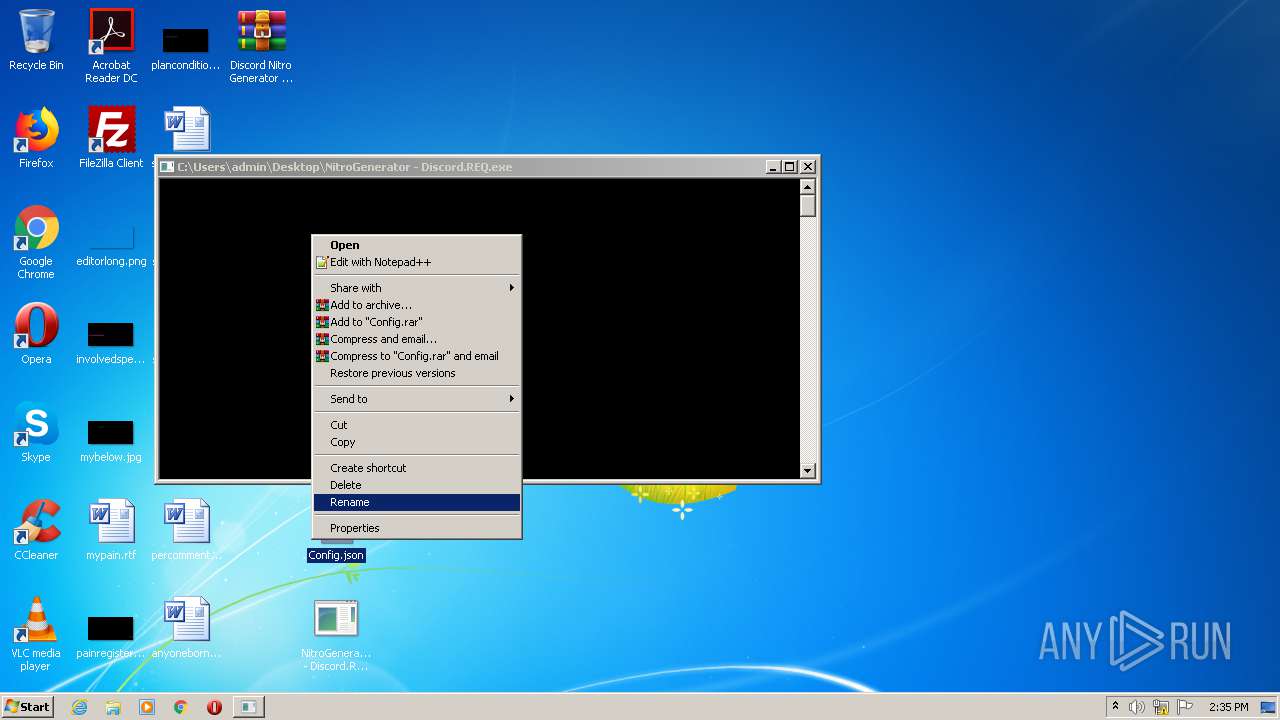1280x720 pixels.
Task: Select Add to archive... entry
Action: (417, 305)
